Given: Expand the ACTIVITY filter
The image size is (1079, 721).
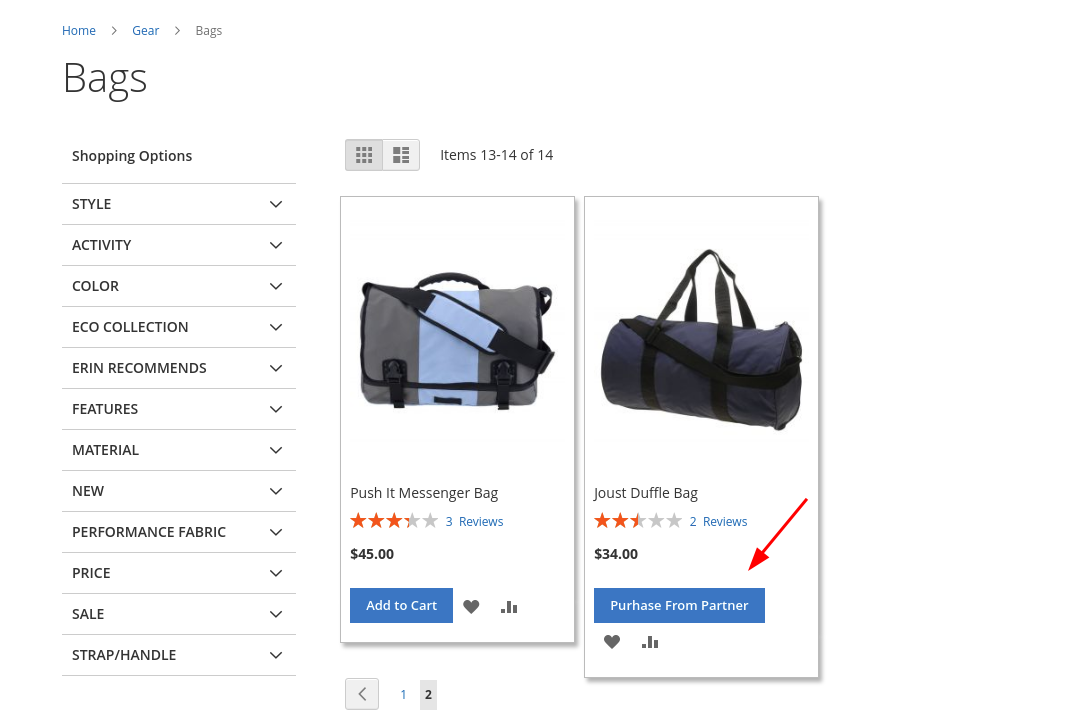Looking at the screenshot, I should click(x=179, y=245).
